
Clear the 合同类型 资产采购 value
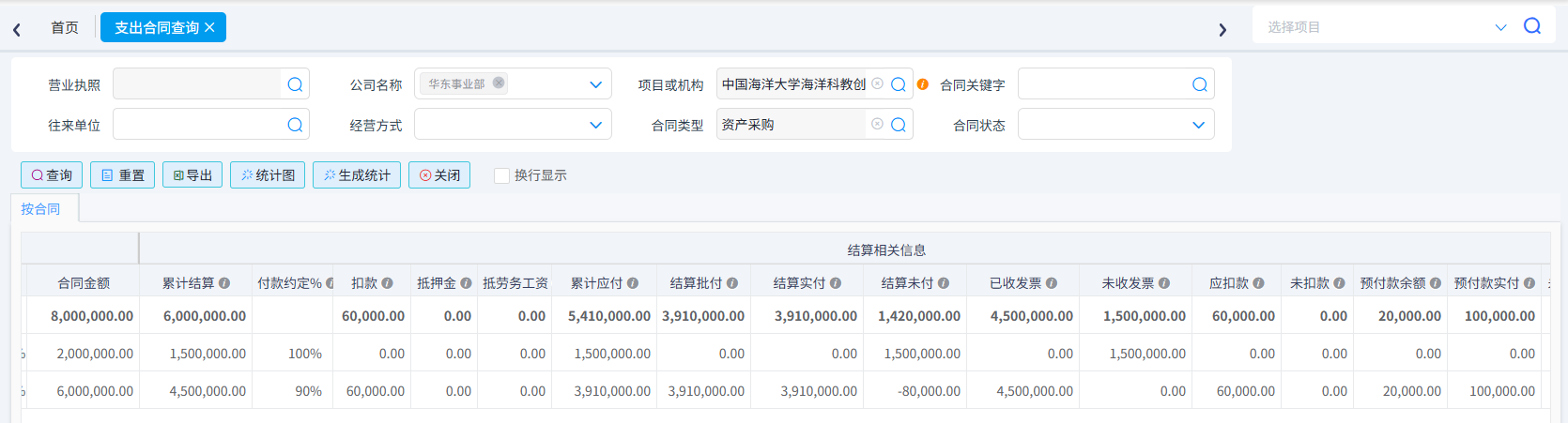click(x=877, y=124)
